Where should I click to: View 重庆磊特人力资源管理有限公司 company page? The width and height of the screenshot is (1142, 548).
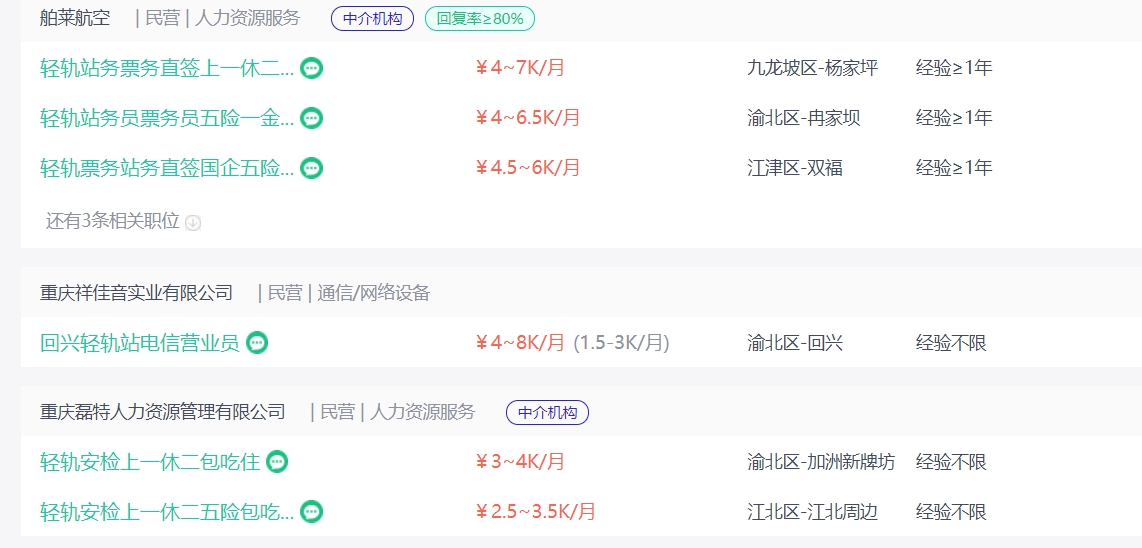tap(162, 412)
